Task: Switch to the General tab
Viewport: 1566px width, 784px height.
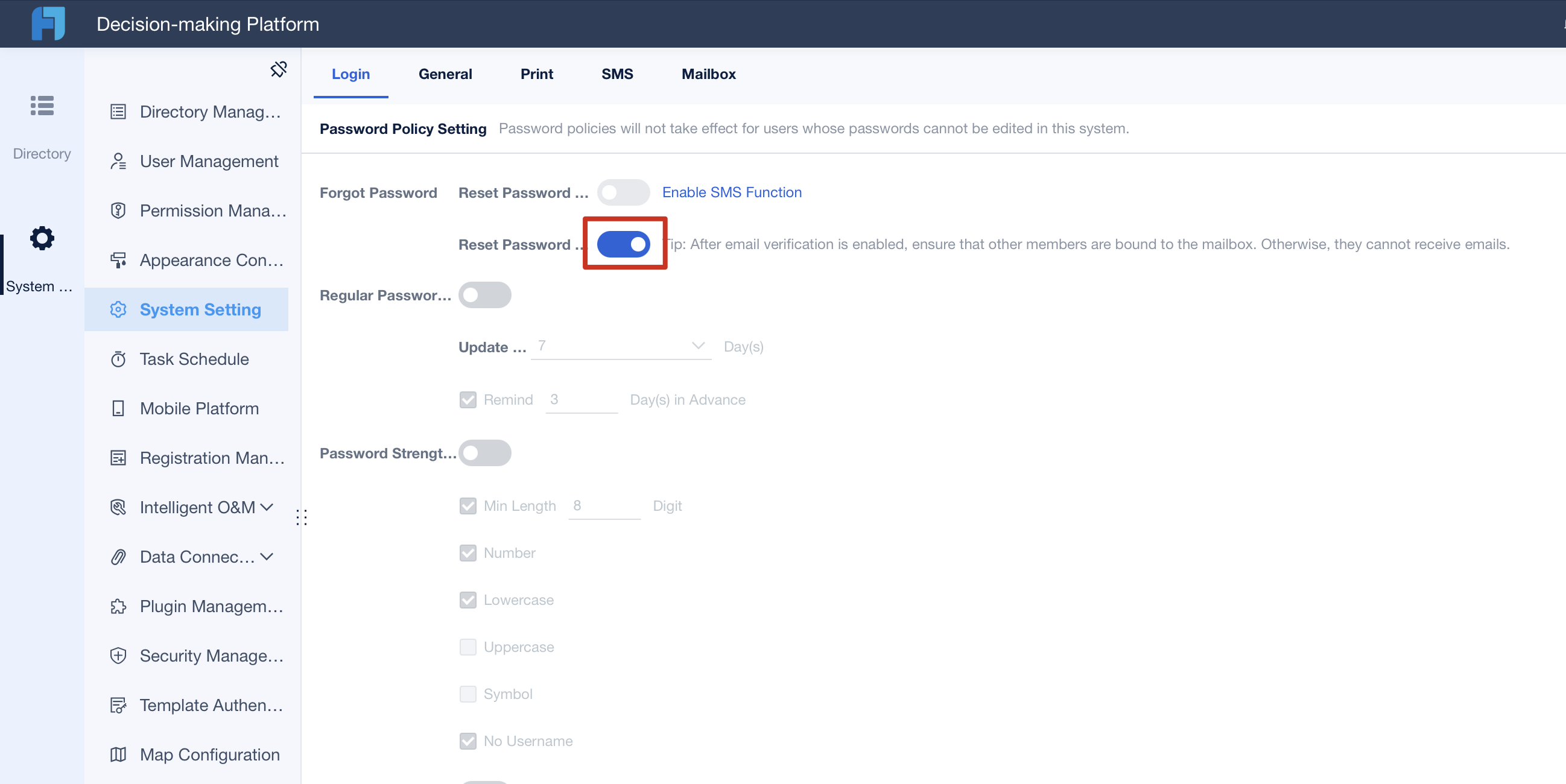Action: click(445, 74)
